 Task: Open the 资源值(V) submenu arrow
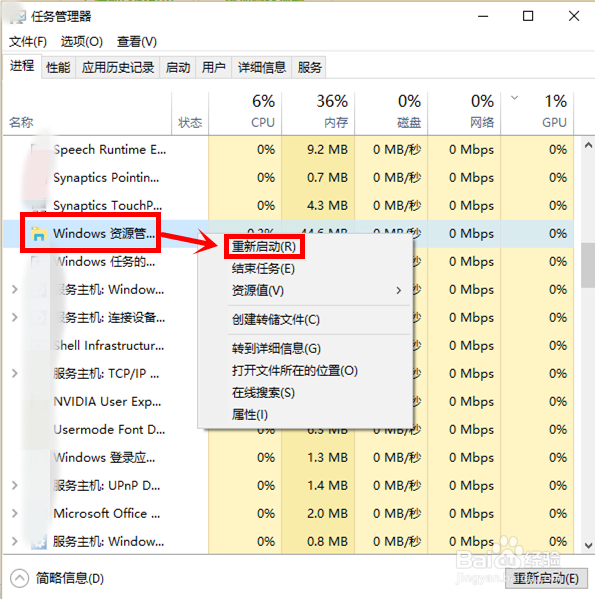399,291
